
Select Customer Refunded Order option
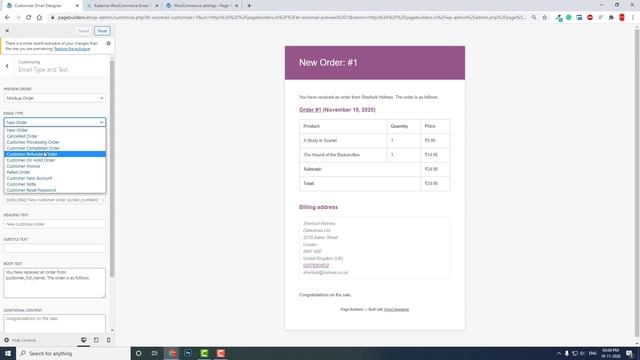coord(55,154)
